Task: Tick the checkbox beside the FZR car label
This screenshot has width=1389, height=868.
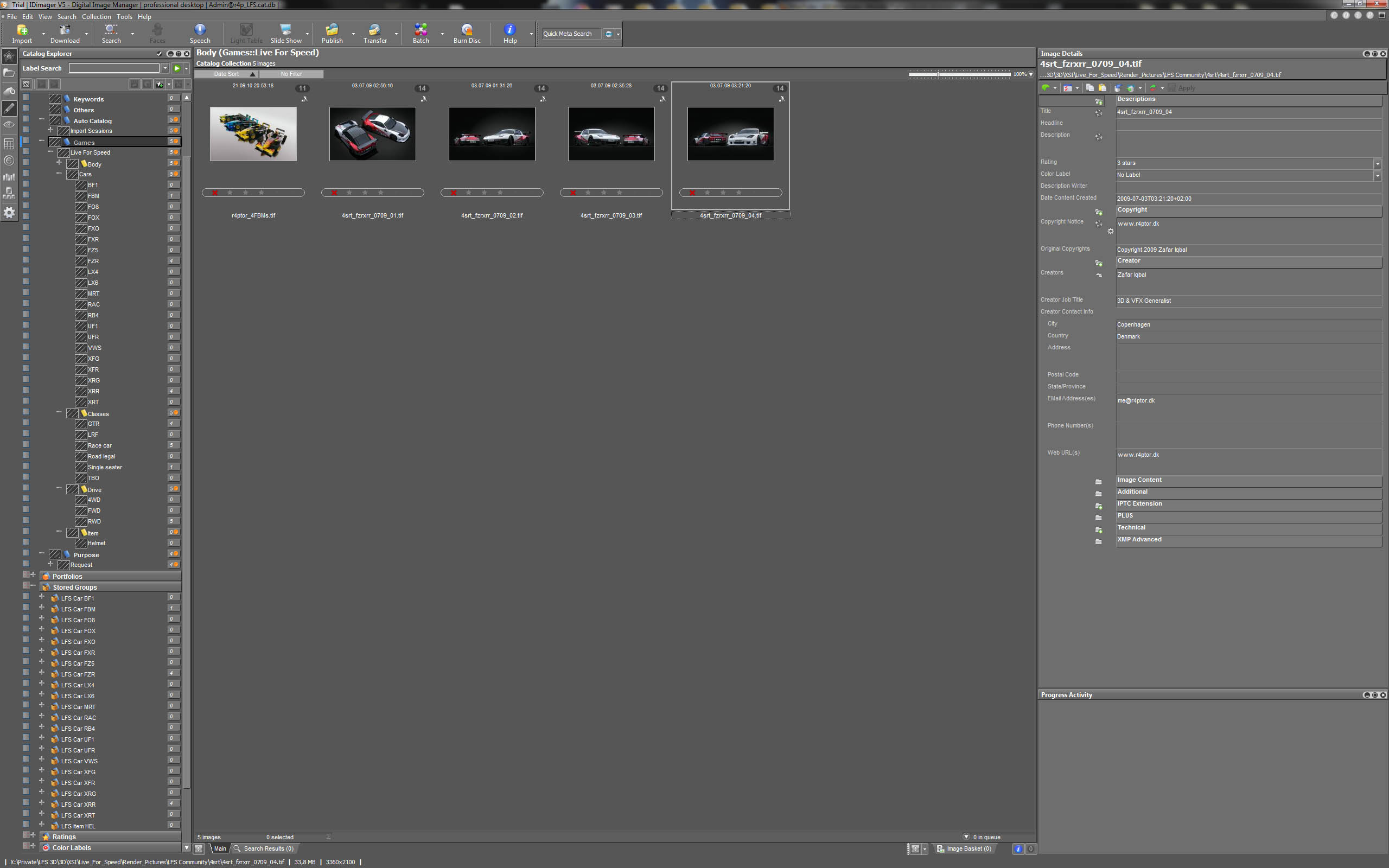Action: (81, 261)
